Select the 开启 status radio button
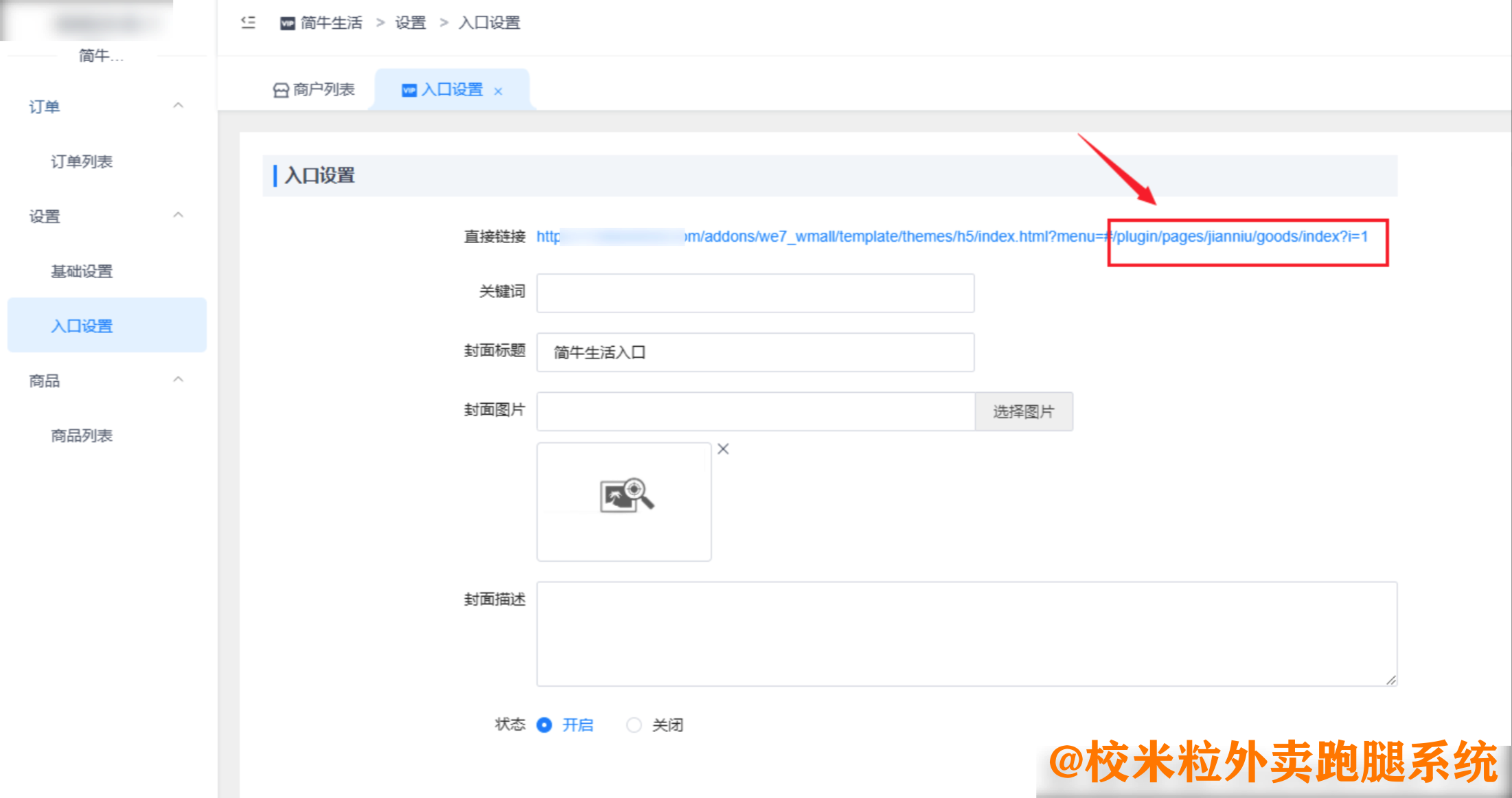Viewport: 1512px width, 798px height. coord(545,725)
